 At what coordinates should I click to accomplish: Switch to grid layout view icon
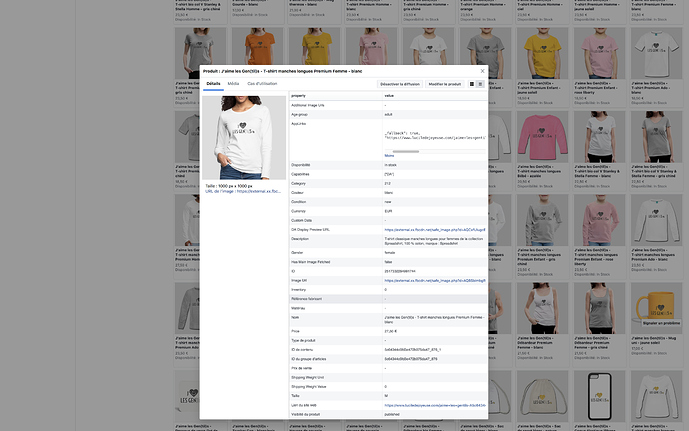pos(472,85)
